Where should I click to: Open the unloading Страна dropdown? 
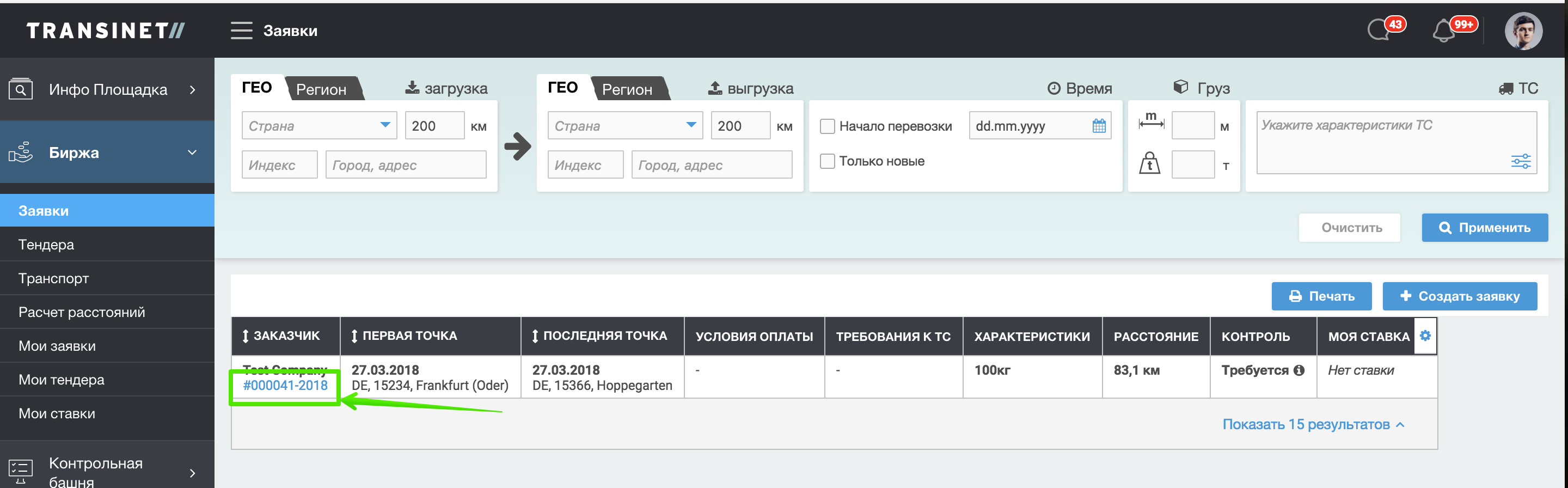624,125
